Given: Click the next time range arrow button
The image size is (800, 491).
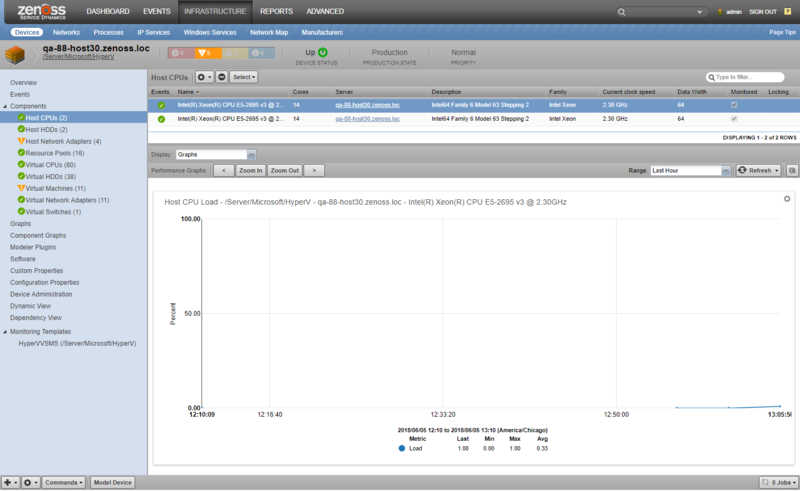Looking at the screenshot, I should coord(314,170).
